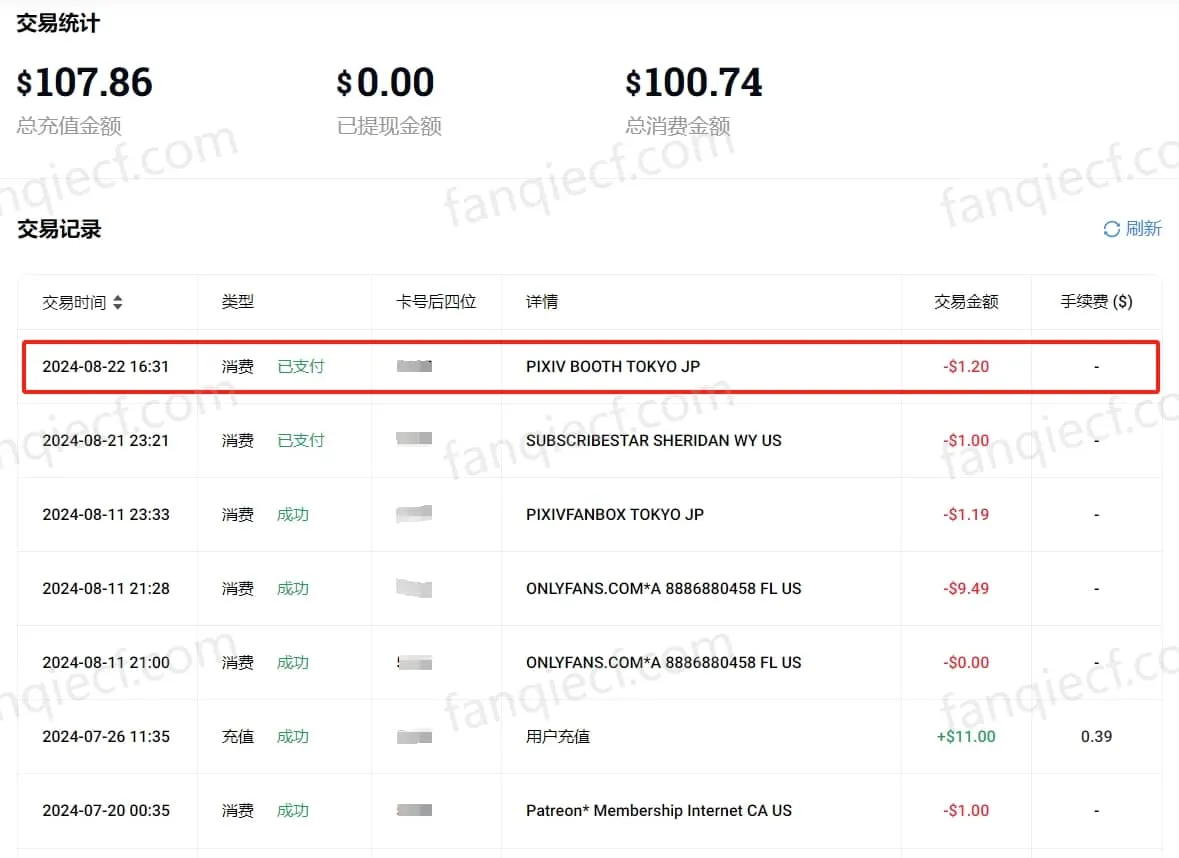Click the 手续费 ($) column header

pos(1096,302)
